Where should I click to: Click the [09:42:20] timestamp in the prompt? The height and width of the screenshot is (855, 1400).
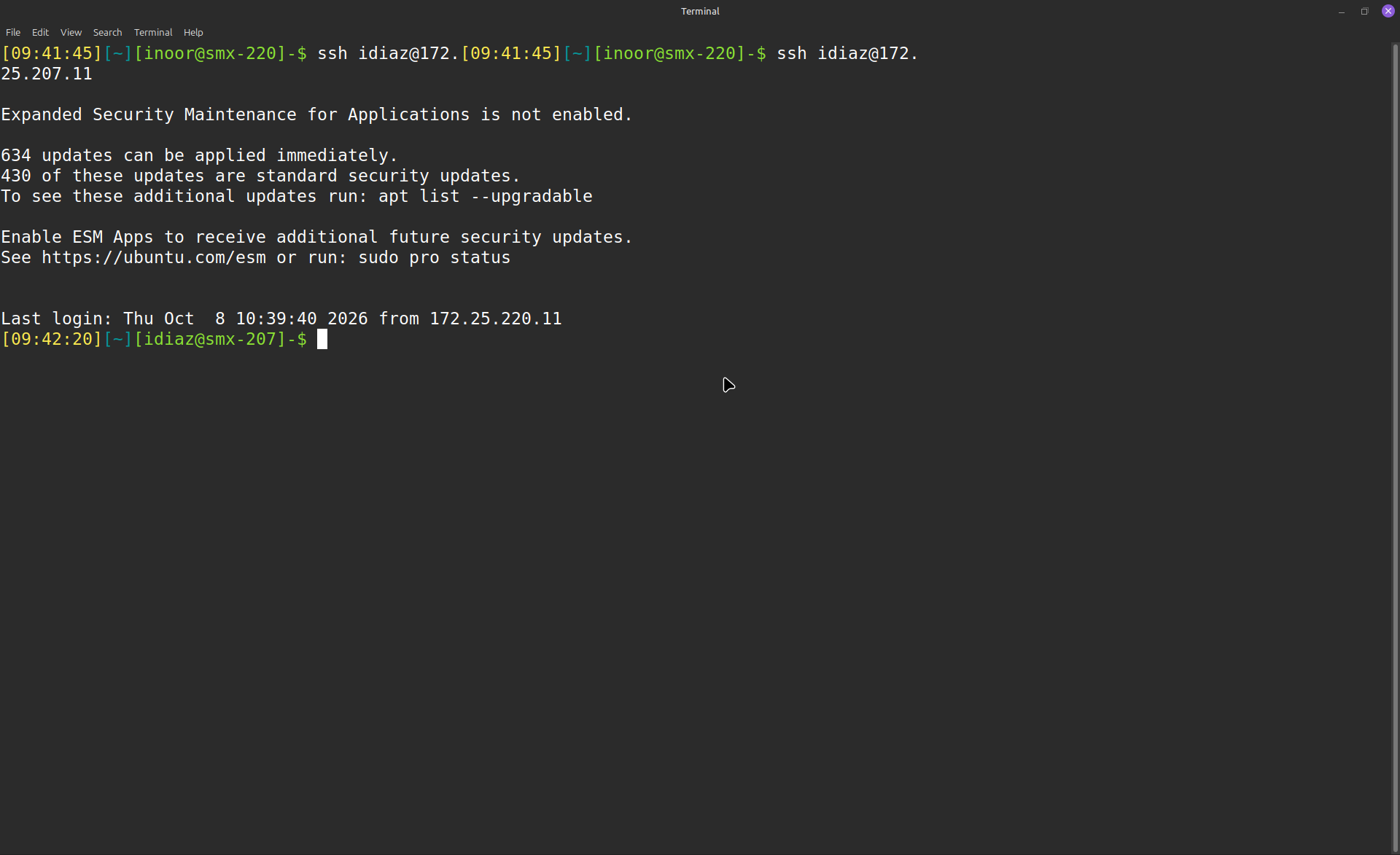[52, 339]
